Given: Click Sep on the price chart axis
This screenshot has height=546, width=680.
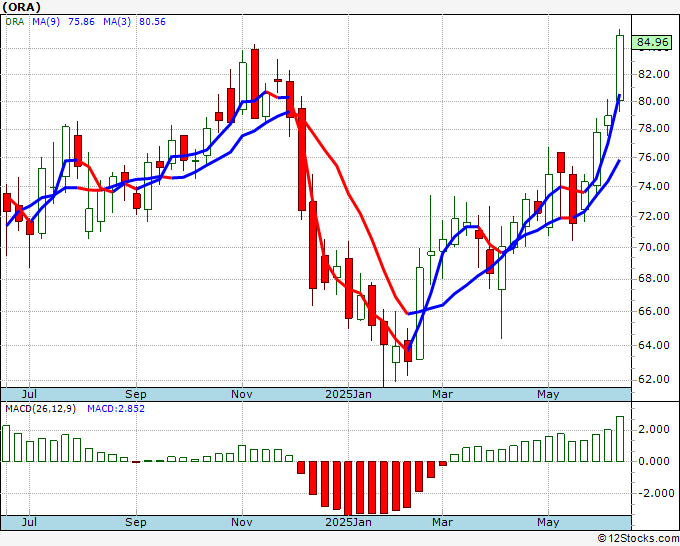Looking at the screenshot, I should [x=136, y=394].
